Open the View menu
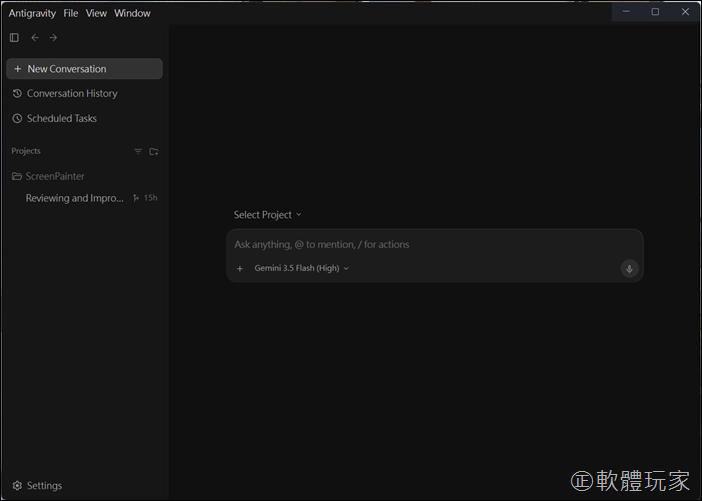 [x=96, y=13]
